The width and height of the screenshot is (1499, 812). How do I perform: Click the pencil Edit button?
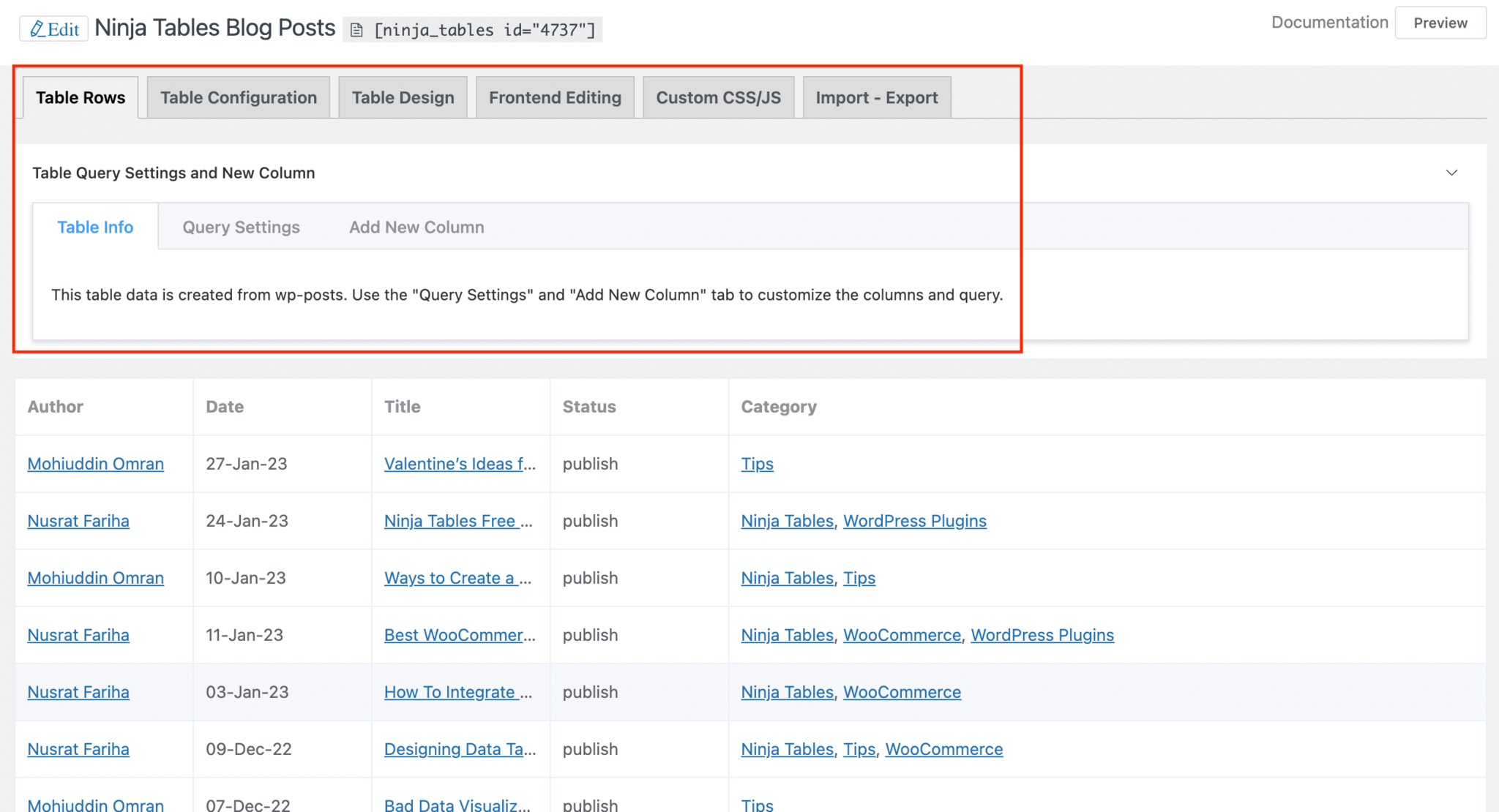(53, 29)
